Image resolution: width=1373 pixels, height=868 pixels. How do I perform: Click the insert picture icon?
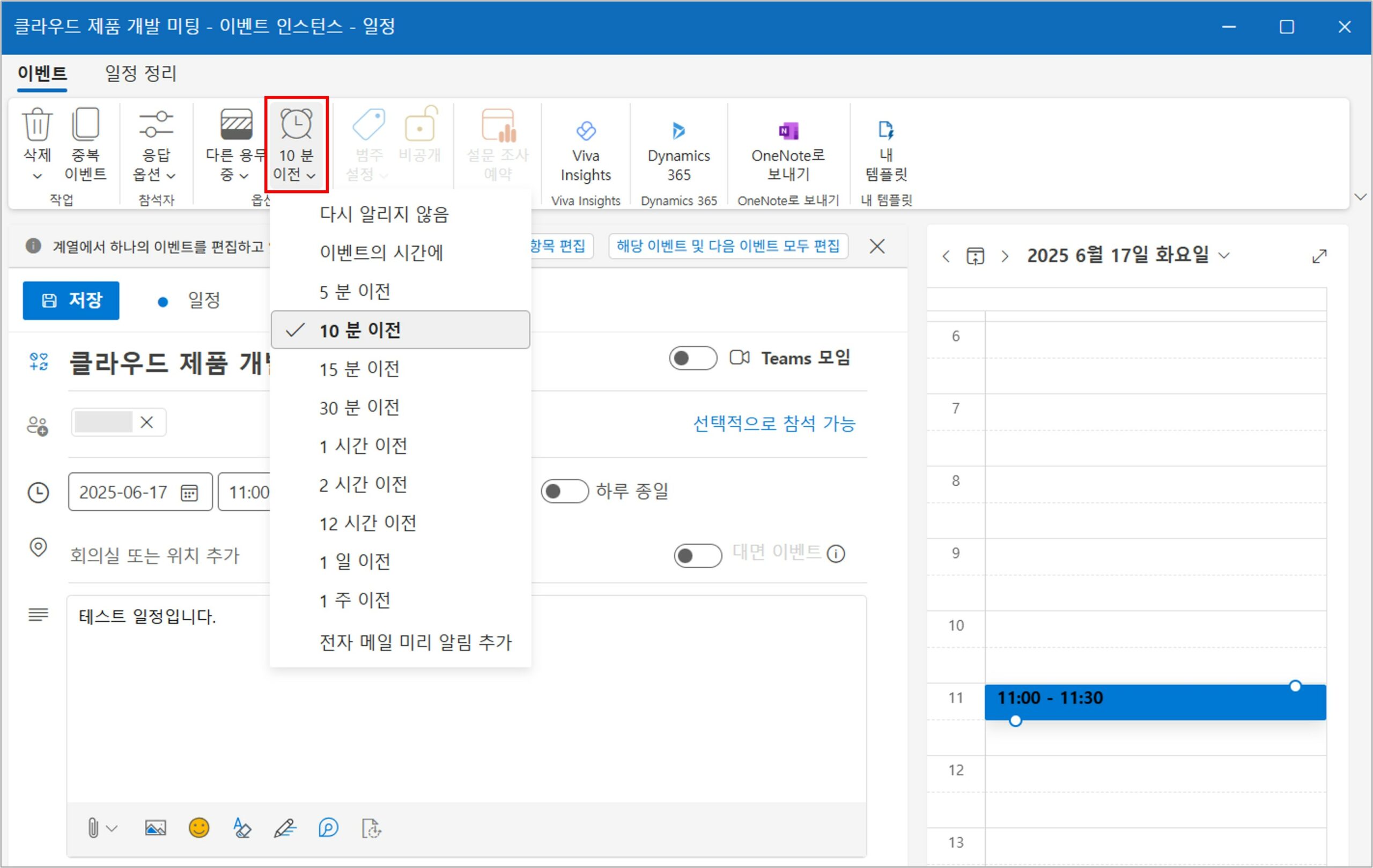(x=155, y=828)
